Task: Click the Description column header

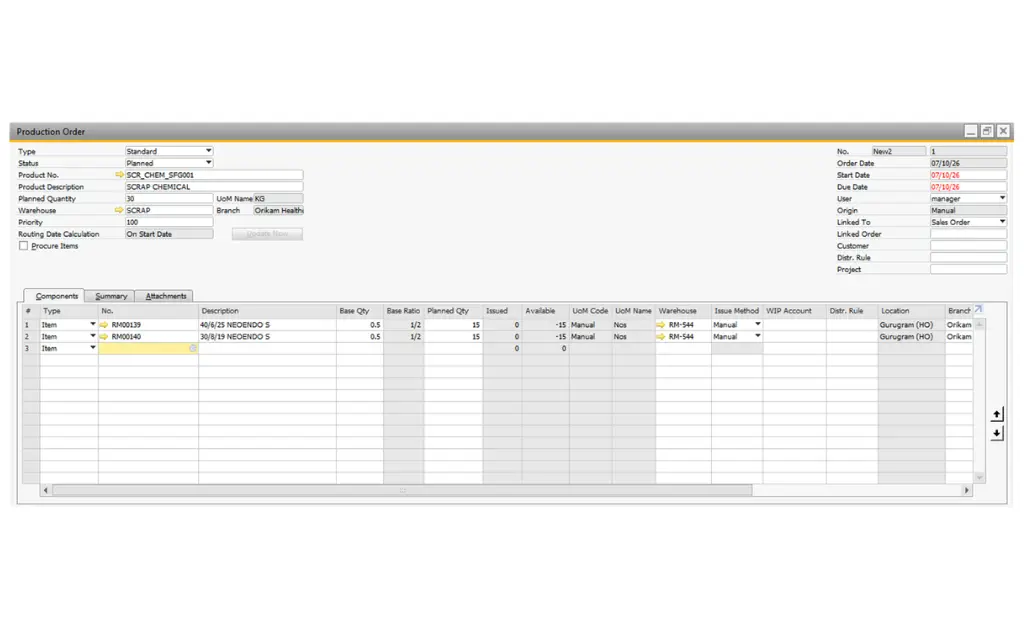Action: click(x=267, y=311)
